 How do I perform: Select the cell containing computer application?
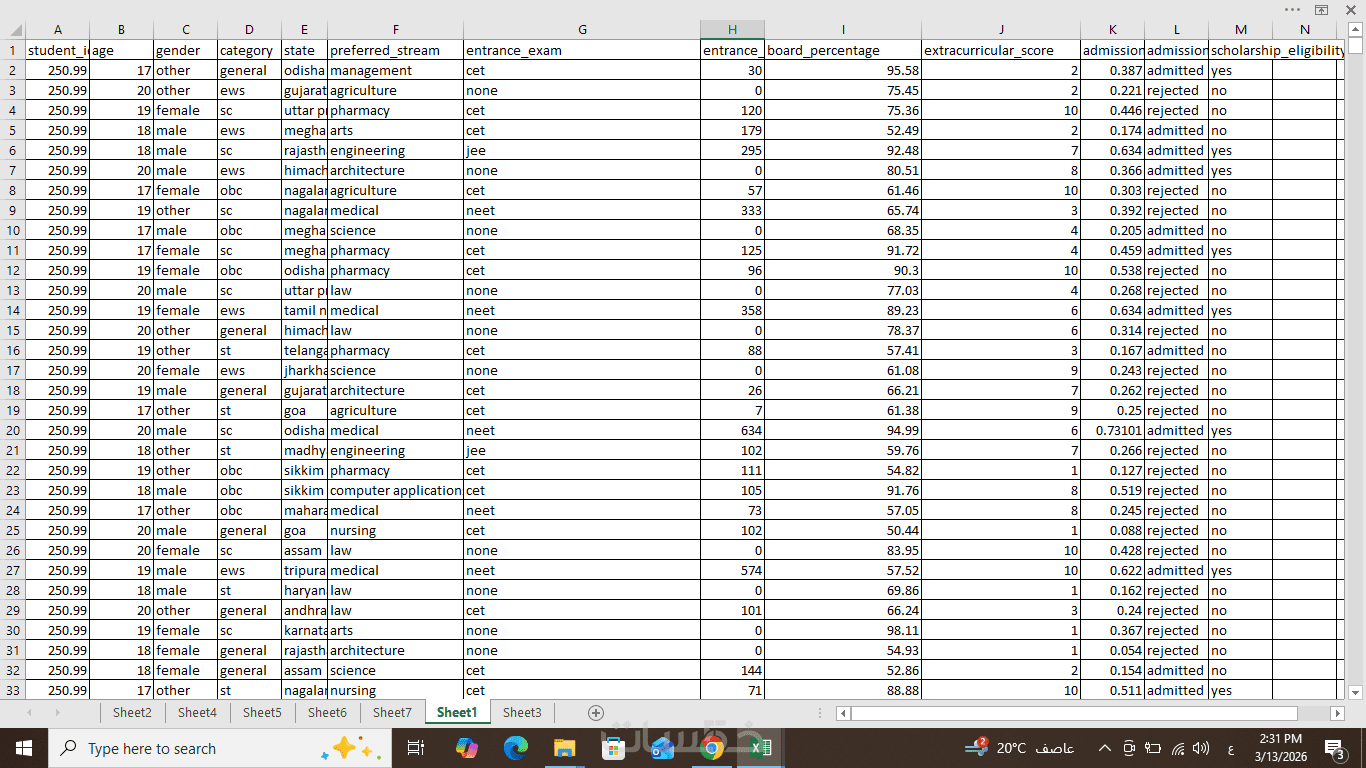(395, 490)
